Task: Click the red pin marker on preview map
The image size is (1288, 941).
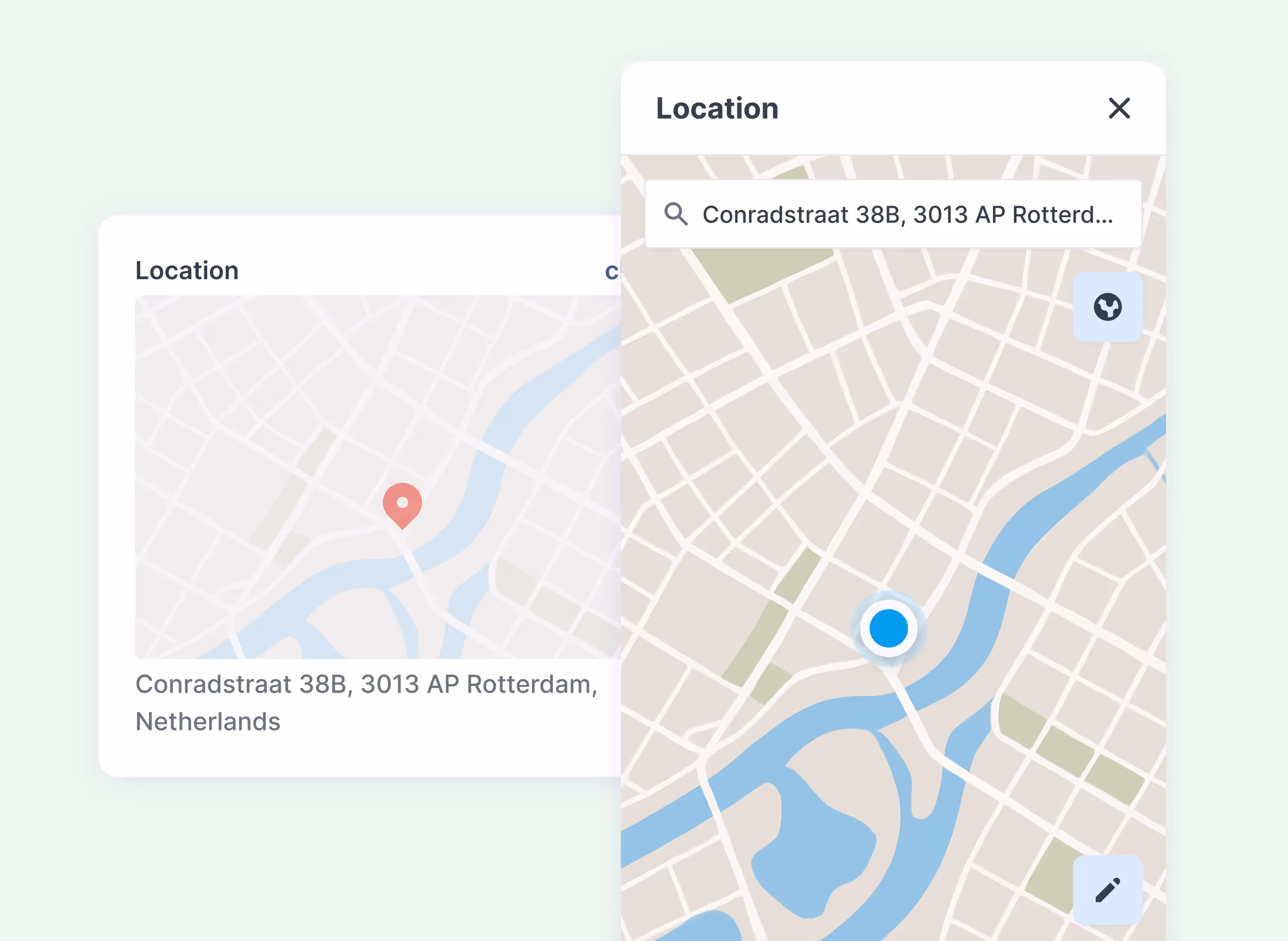Action: click(402, 503)
